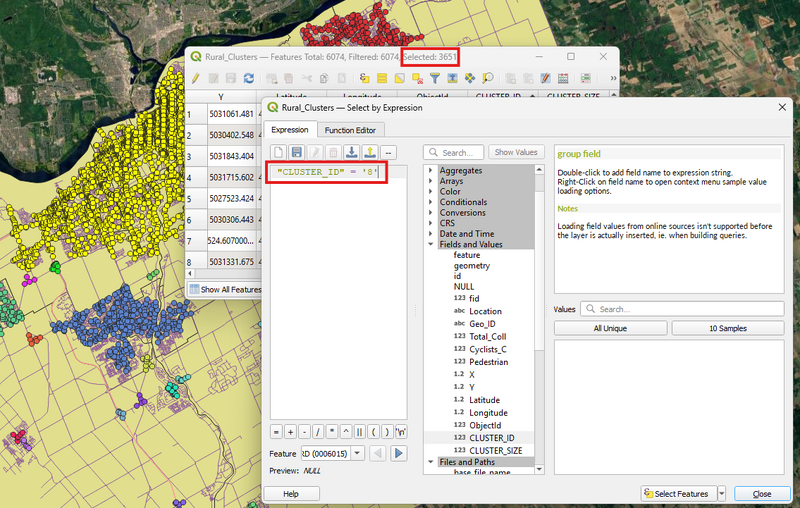
Task: Click the previous feature arrow
Action: [x=378, y=453]
